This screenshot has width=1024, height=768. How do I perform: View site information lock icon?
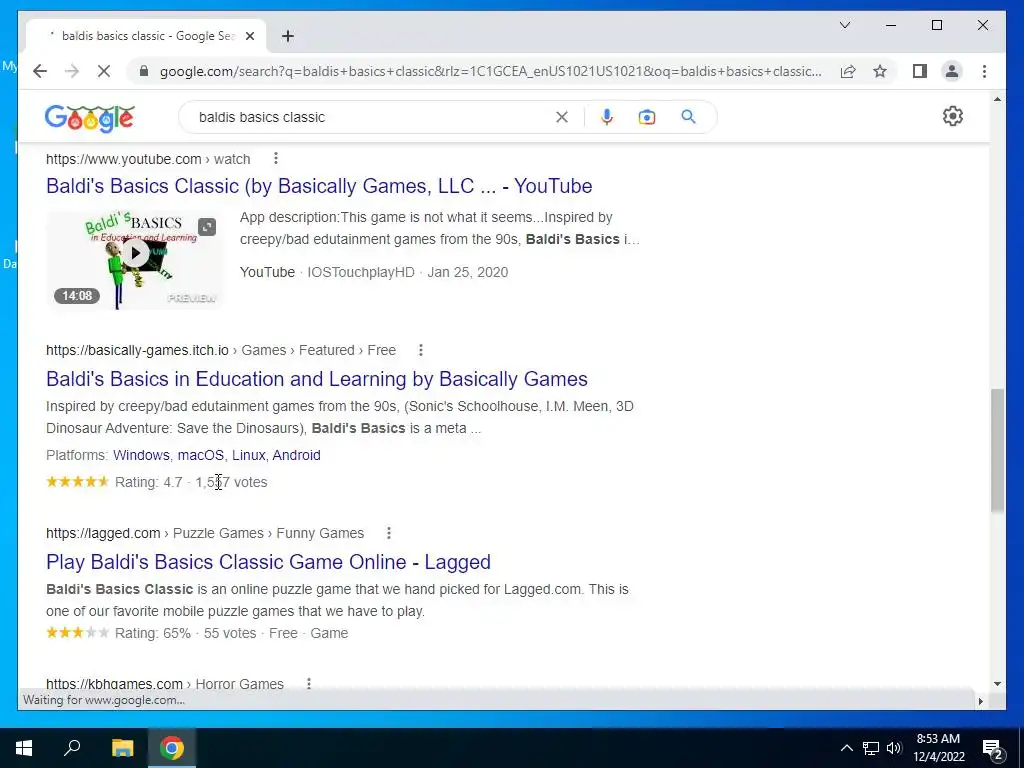(144, 71)
